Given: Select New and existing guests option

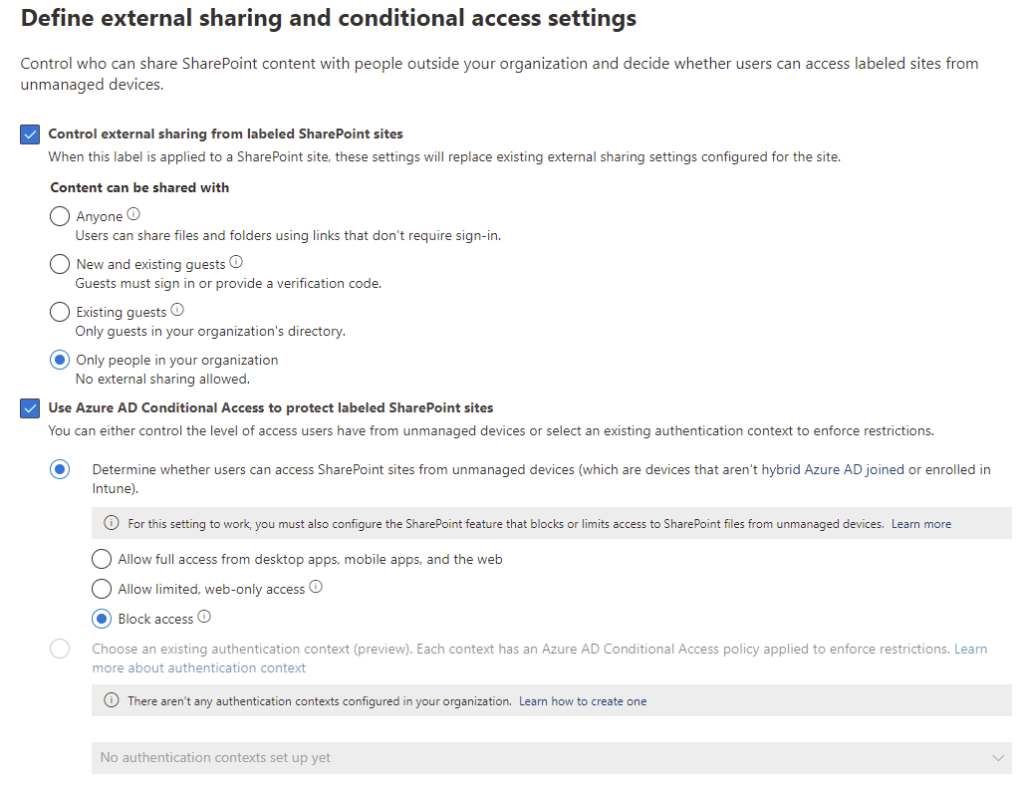Looking at the screenshot, I should pyautogui.click(x=60, y=264).
